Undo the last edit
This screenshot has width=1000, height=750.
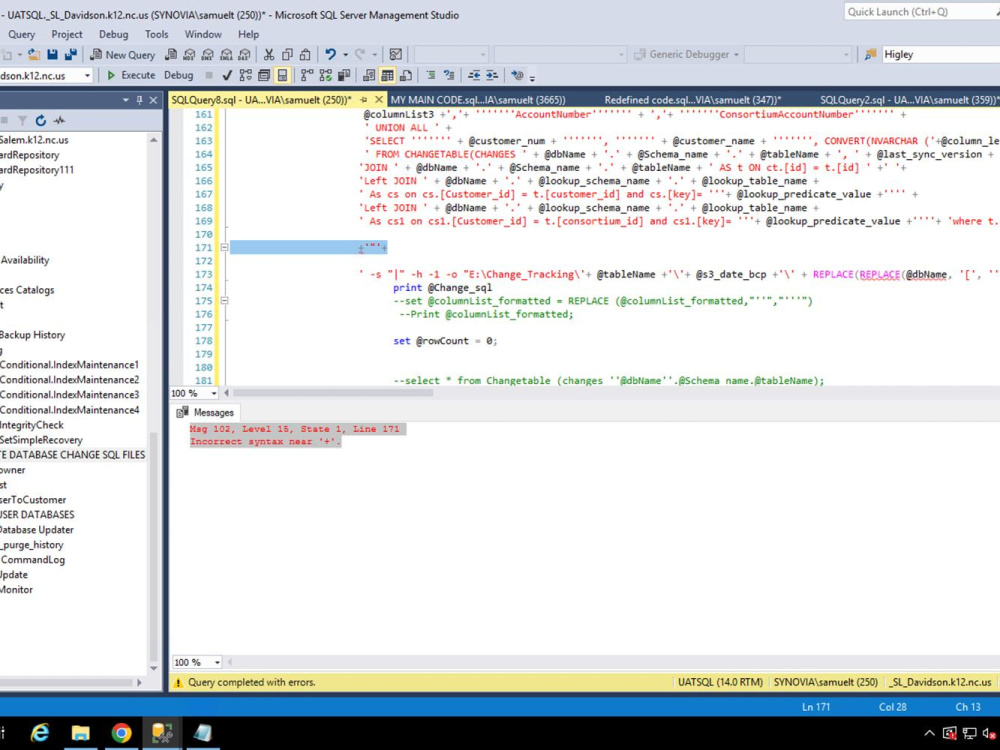[x=330, y=55]
